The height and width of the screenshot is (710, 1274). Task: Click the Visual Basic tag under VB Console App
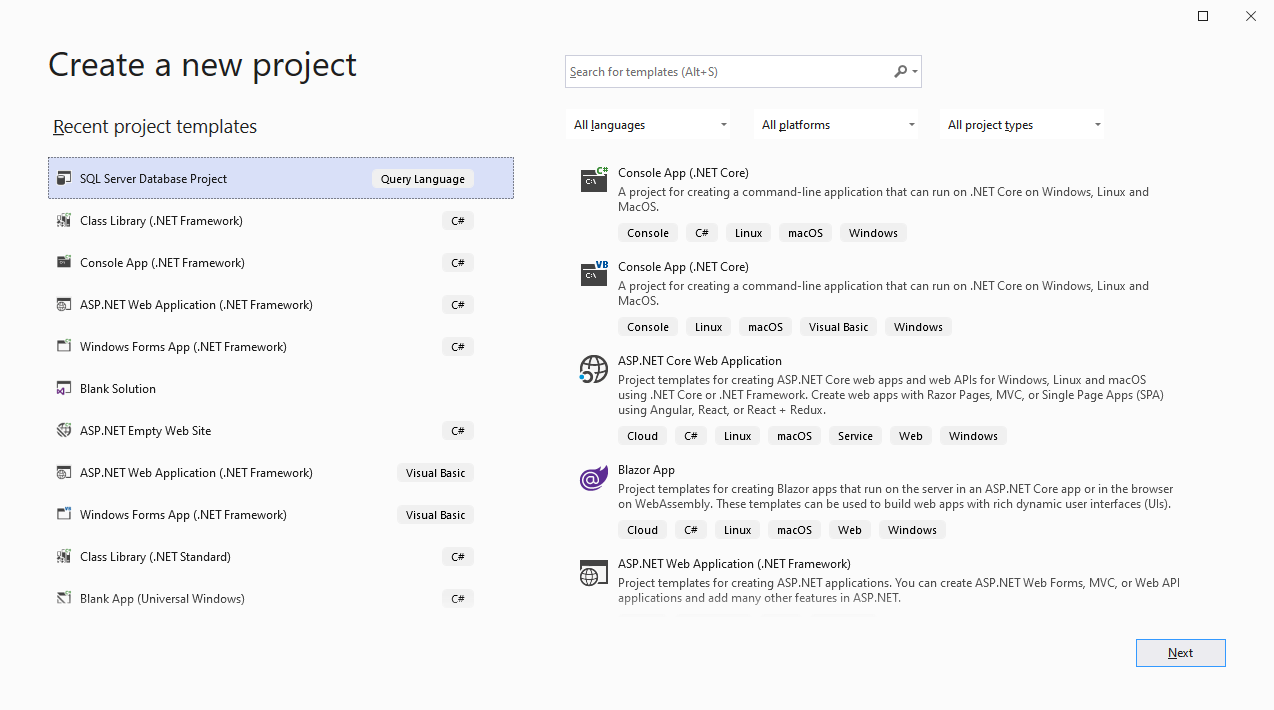[838, 327]
